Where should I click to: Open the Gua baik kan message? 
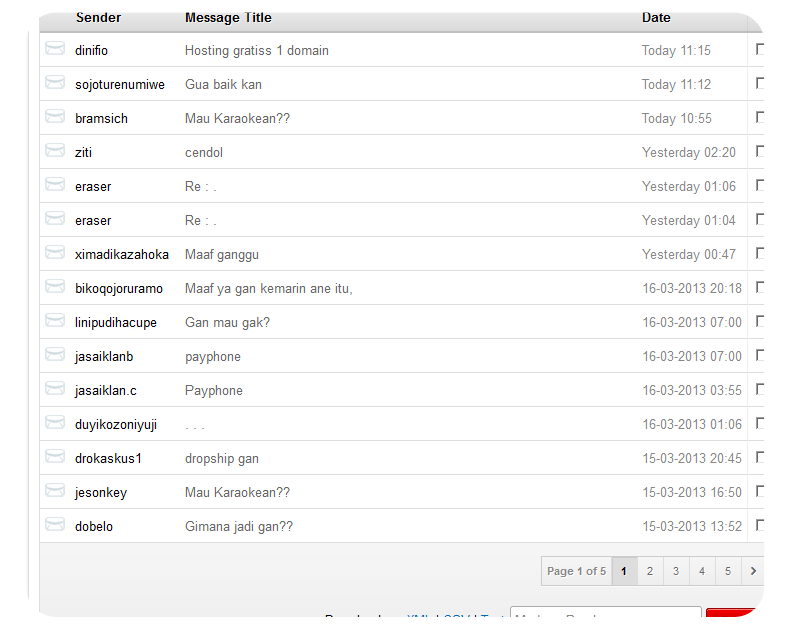[x=223, y=84]
